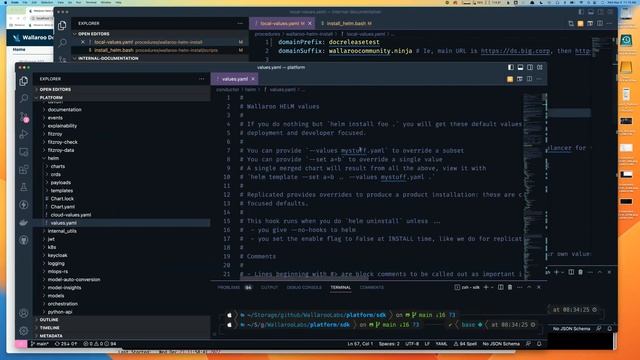
Task: Click the orange editor toolbar icon beside values.yaml
Action: 510,79
